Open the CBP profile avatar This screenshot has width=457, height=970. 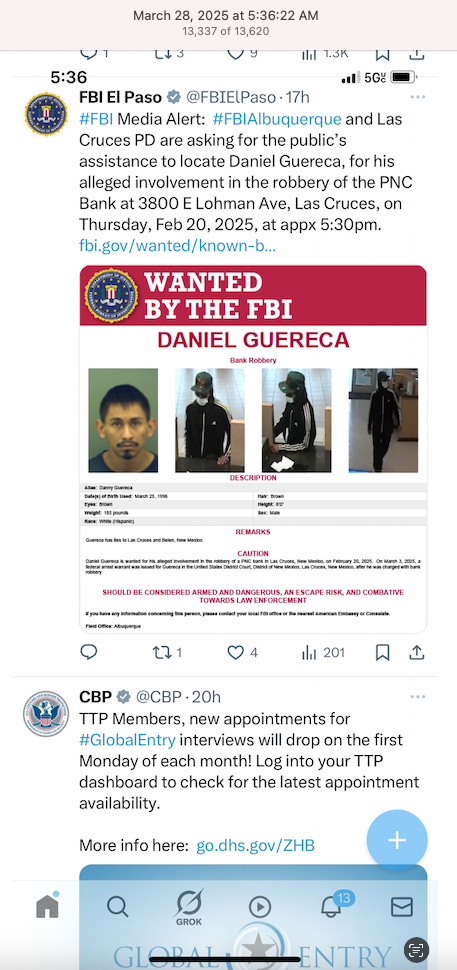pyautogui.click(x=46, y=713)
